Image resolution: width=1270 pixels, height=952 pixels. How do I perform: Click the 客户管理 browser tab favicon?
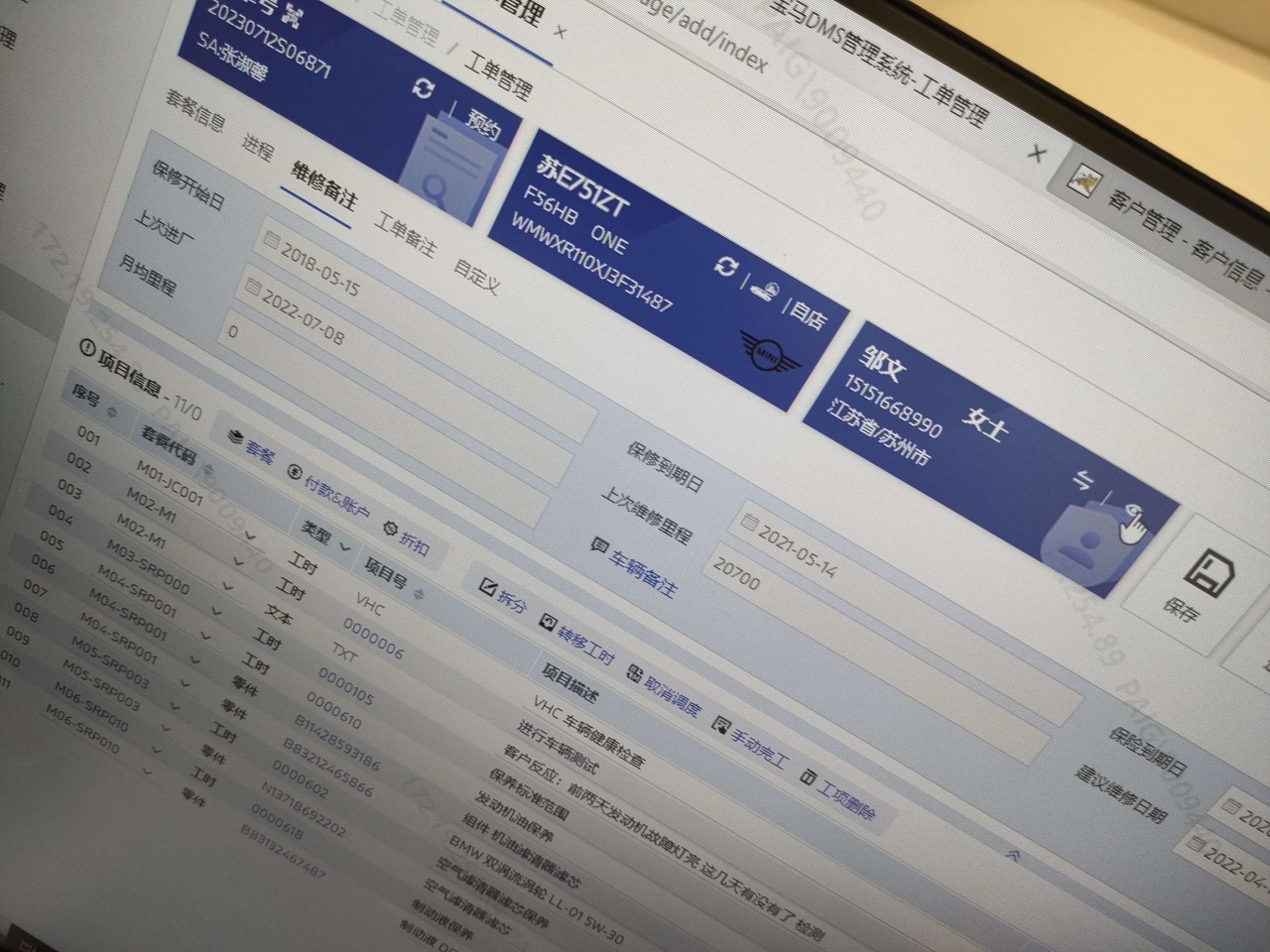[1086, 180]
